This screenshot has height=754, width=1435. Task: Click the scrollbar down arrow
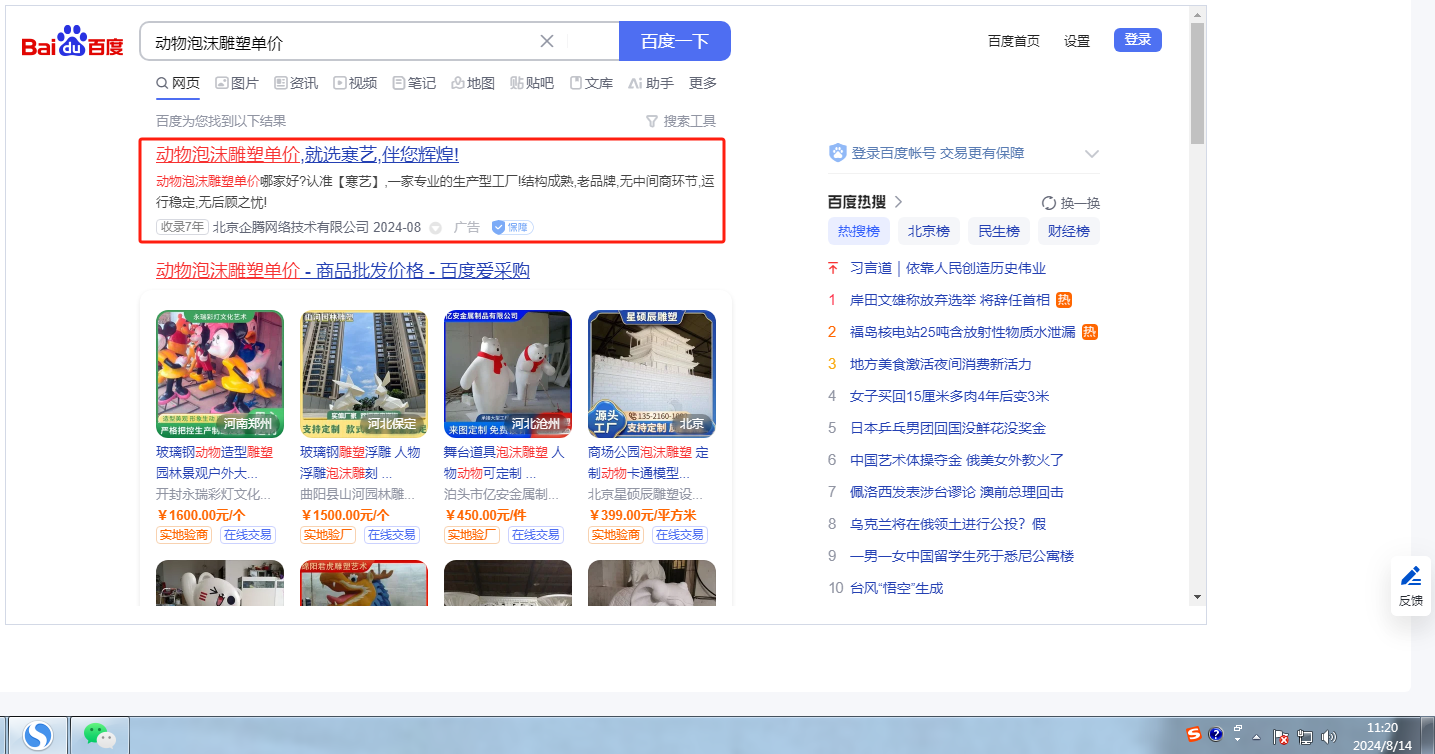[x=1197, y=597]
